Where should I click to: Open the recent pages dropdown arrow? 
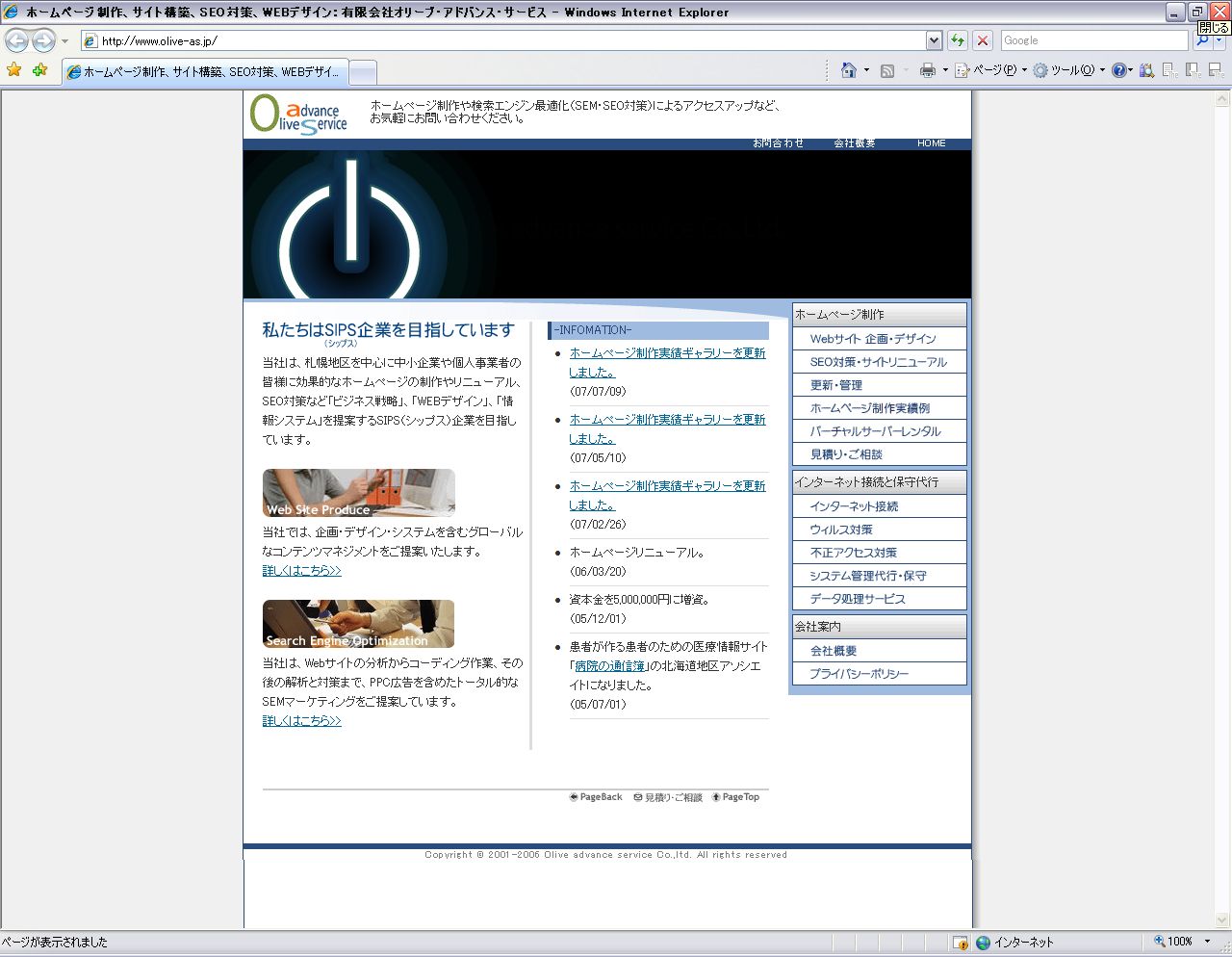(64, 40)
